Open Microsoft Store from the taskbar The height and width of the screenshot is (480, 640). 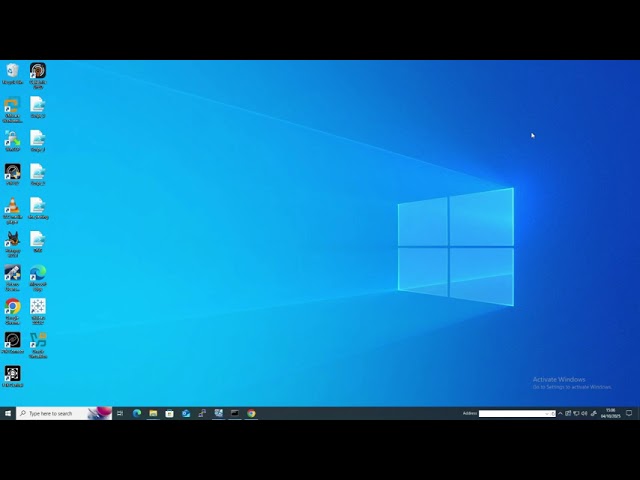coord(169,413)
